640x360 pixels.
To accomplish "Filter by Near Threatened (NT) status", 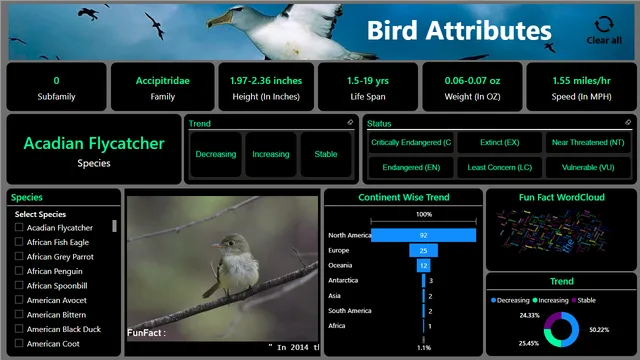I will coord(588,142).
